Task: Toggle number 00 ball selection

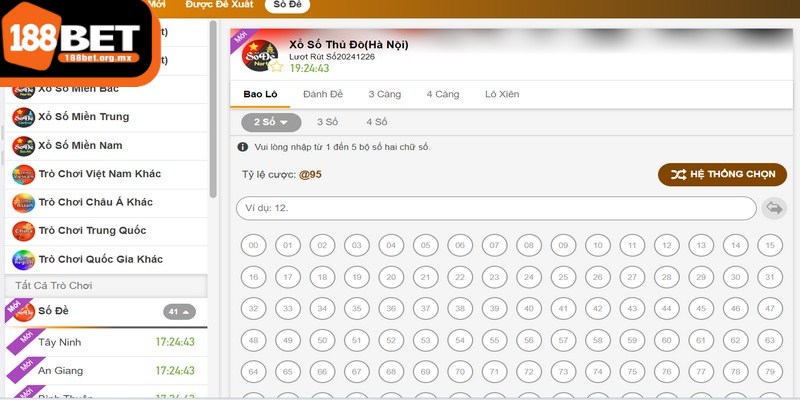Action: pos(254,245)
